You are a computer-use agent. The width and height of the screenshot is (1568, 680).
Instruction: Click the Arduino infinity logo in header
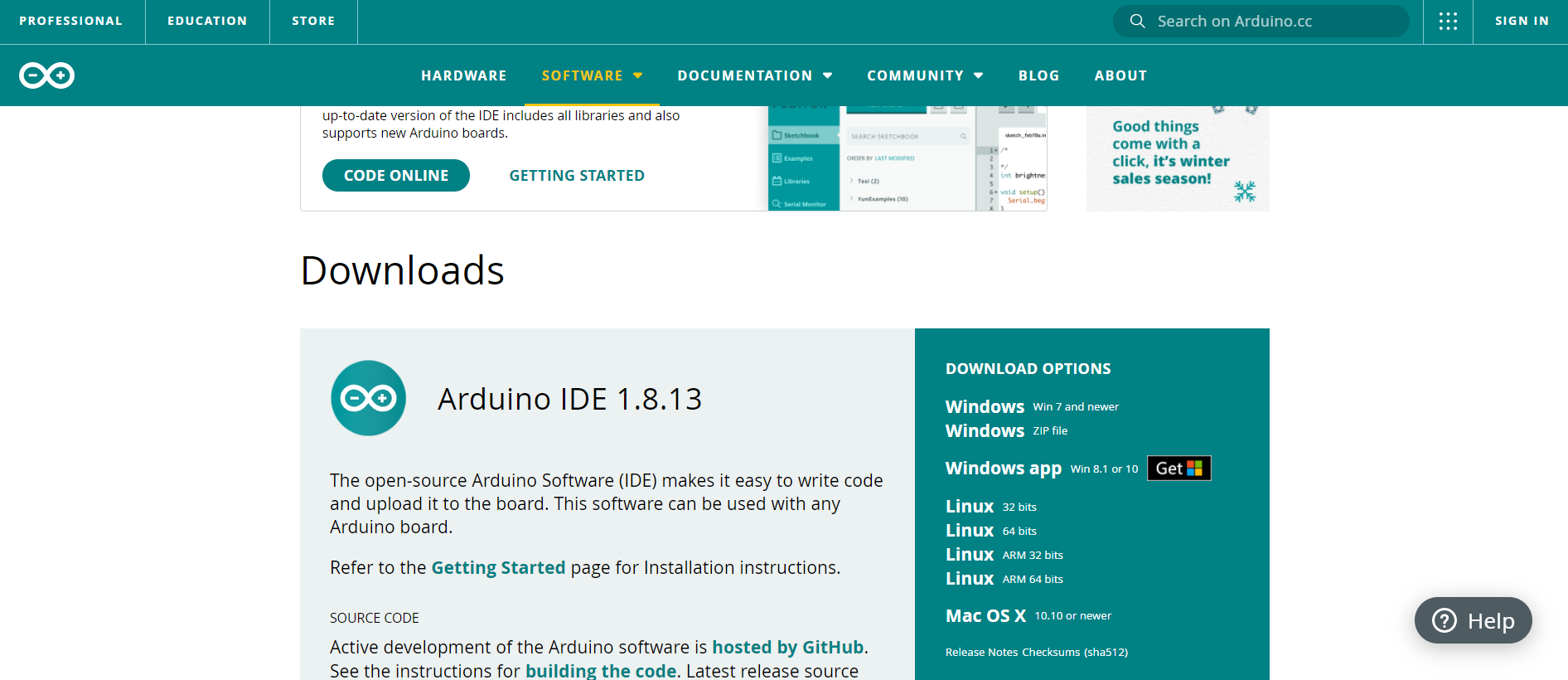coord(46,75)
